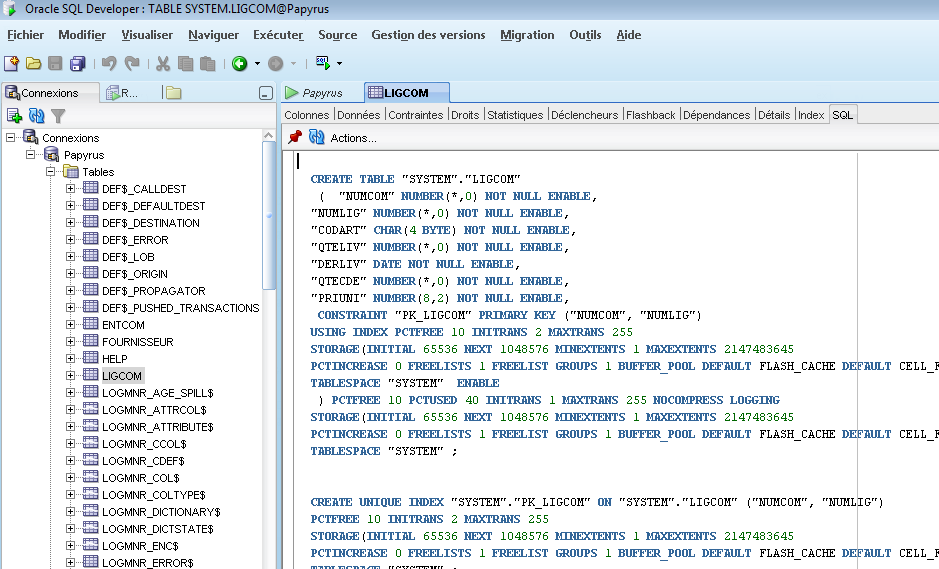
Task: Click the New file icon in toolbar
Action: click(11, 63)
